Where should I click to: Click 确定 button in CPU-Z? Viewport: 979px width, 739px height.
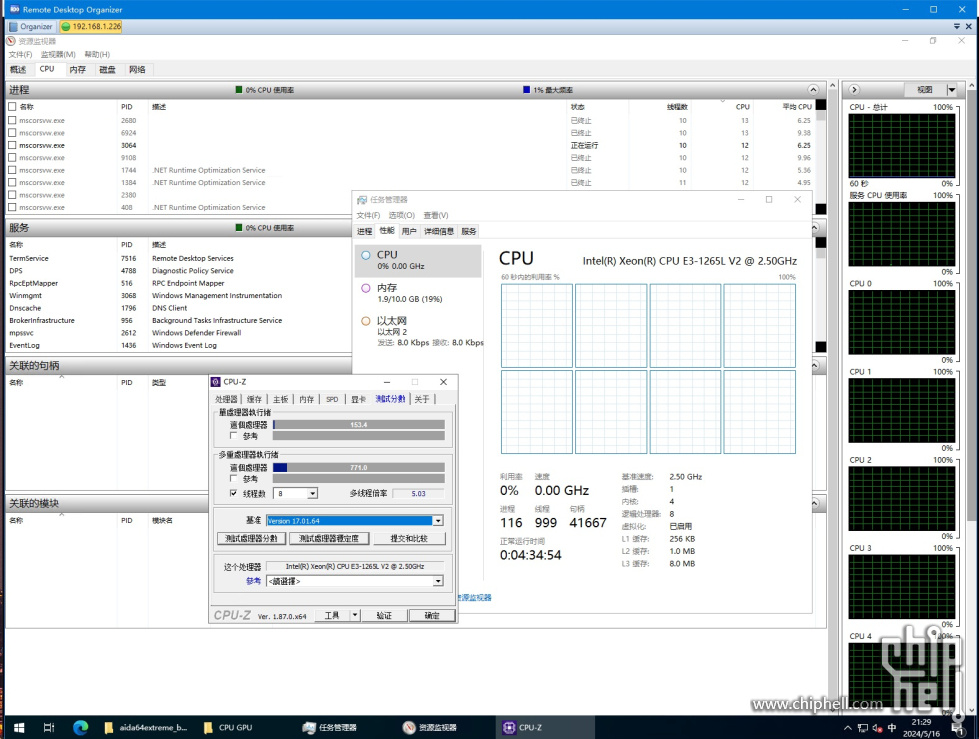(432, 615)
